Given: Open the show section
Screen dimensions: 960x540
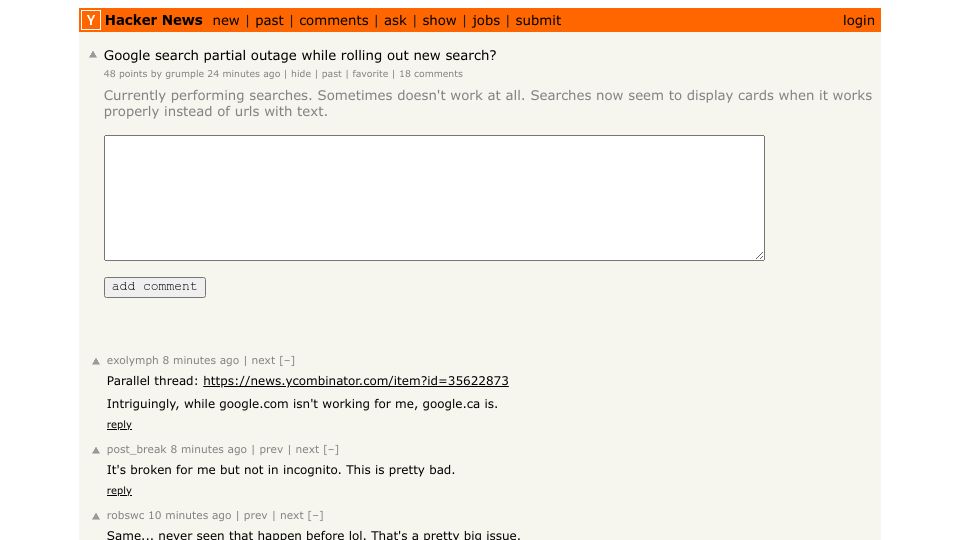Looking at the screenshot, I should click(x=439, y=21).
